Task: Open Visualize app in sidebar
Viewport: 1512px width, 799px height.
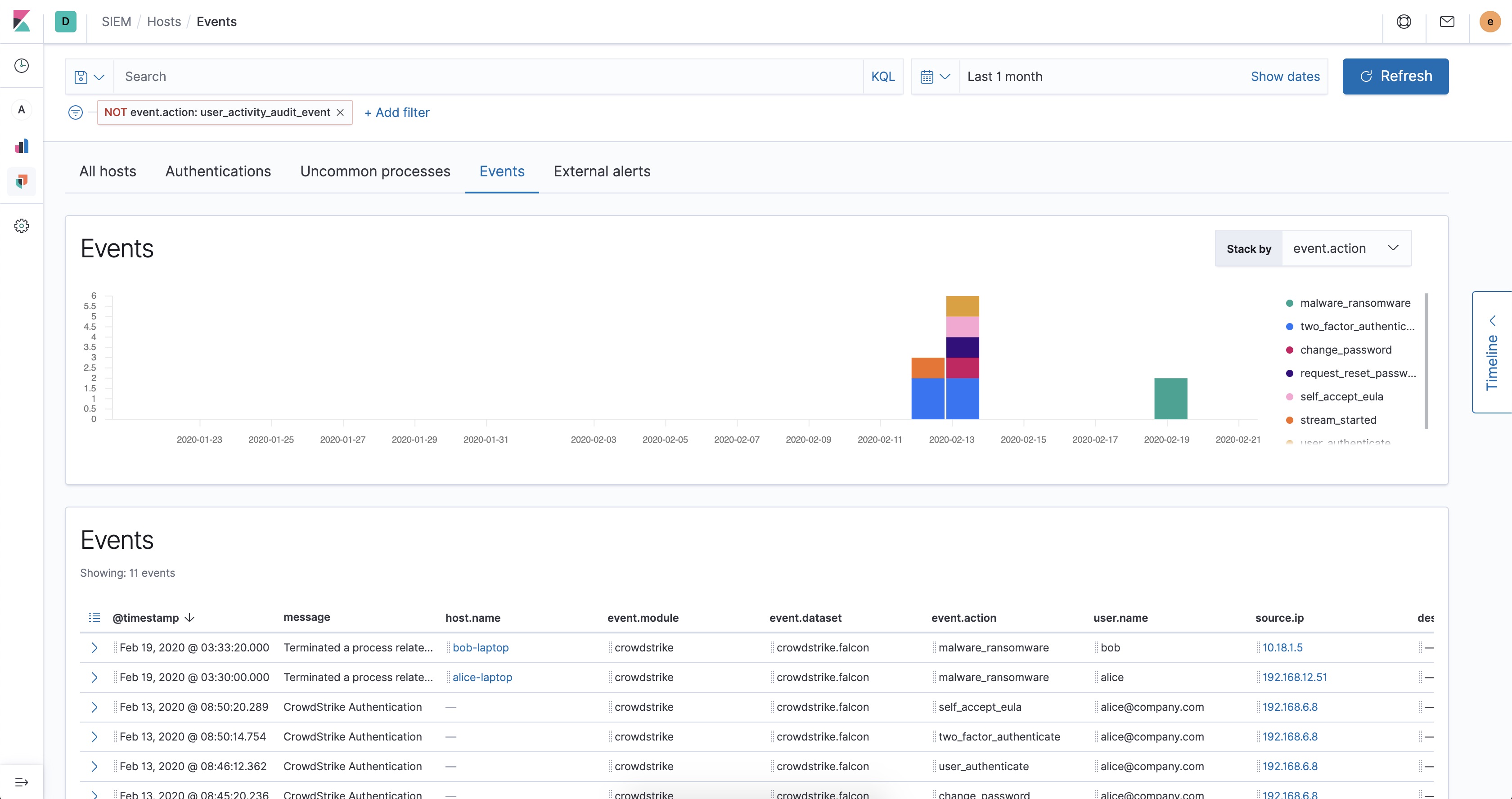Action: (x=22, y=146)
